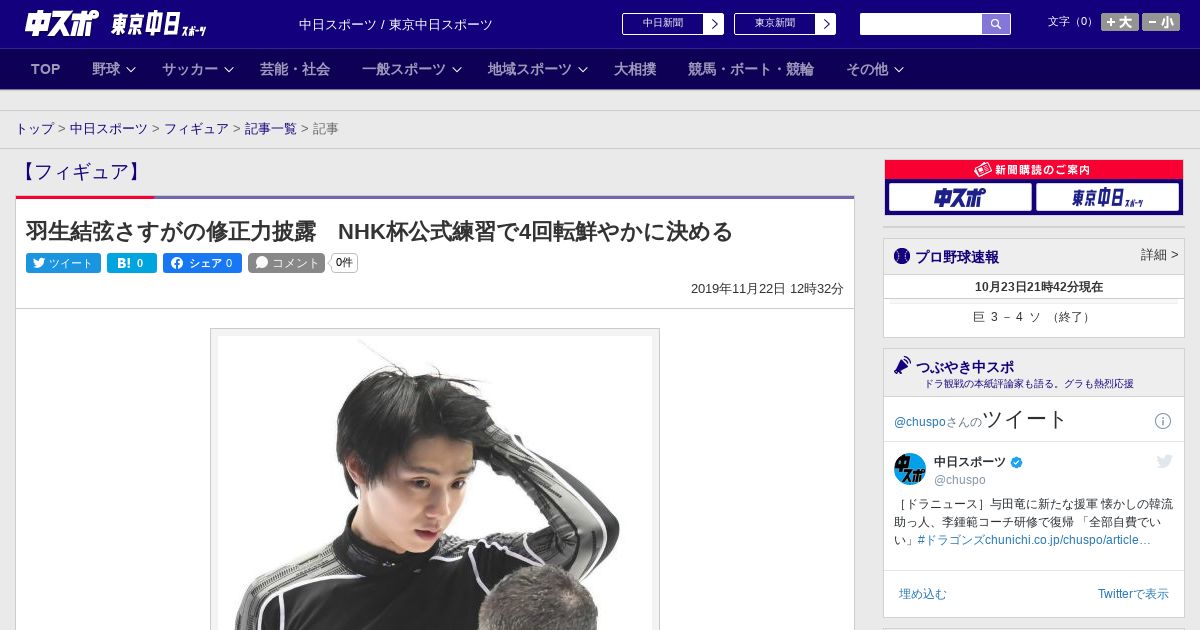This screenshot has height=630, width=1200.
Task: Expand the 地域スポーツ menu
Action: pyautogui.click(x=538, y=69)
